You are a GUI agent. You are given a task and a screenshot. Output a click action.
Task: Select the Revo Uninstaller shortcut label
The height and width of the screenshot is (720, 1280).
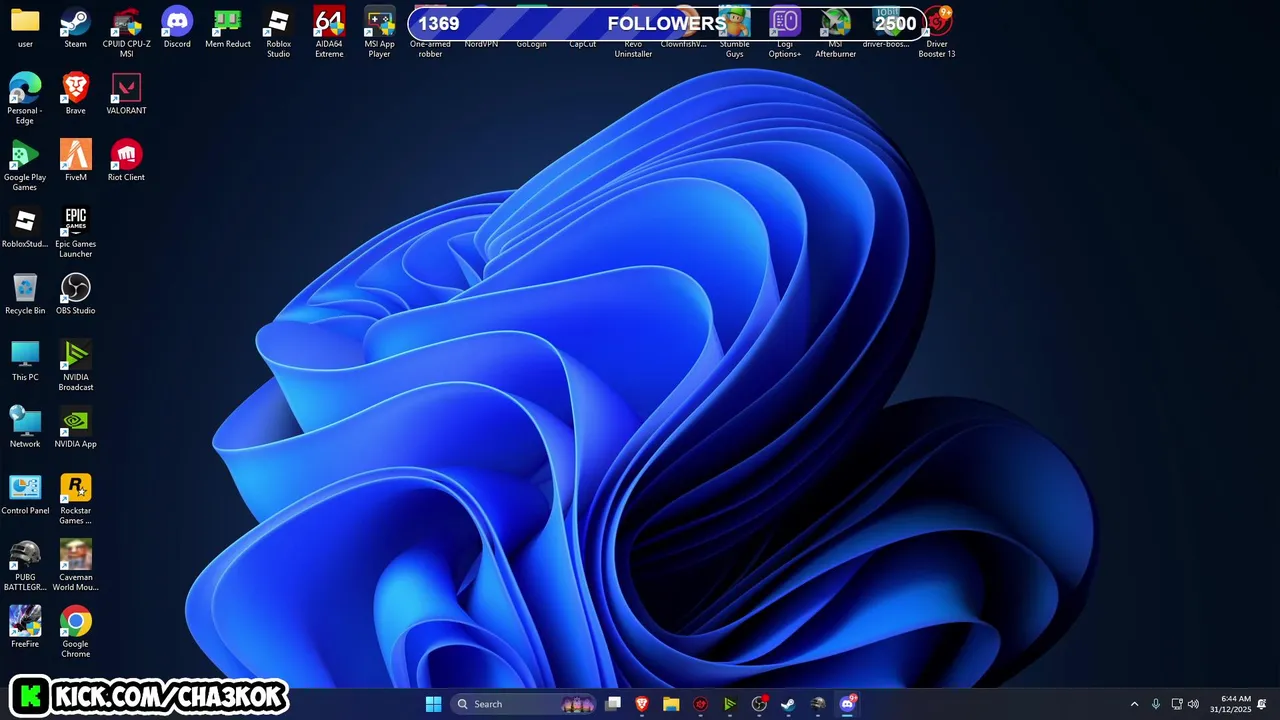(633, 49)
